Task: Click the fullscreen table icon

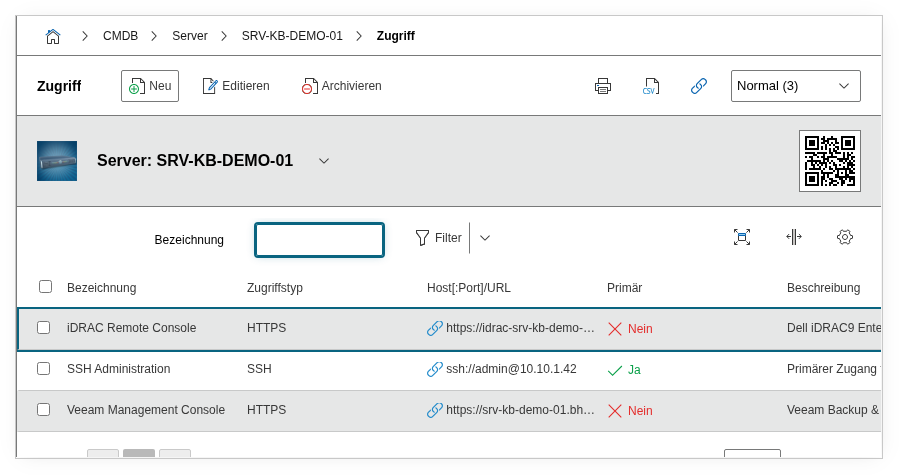Action: (x=741, y=237)
